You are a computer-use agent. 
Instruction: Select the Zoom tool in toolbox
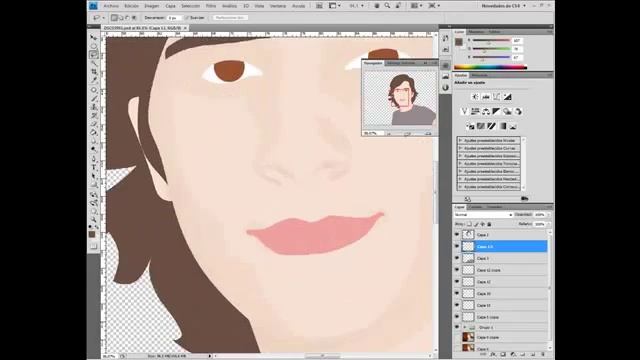94,220
